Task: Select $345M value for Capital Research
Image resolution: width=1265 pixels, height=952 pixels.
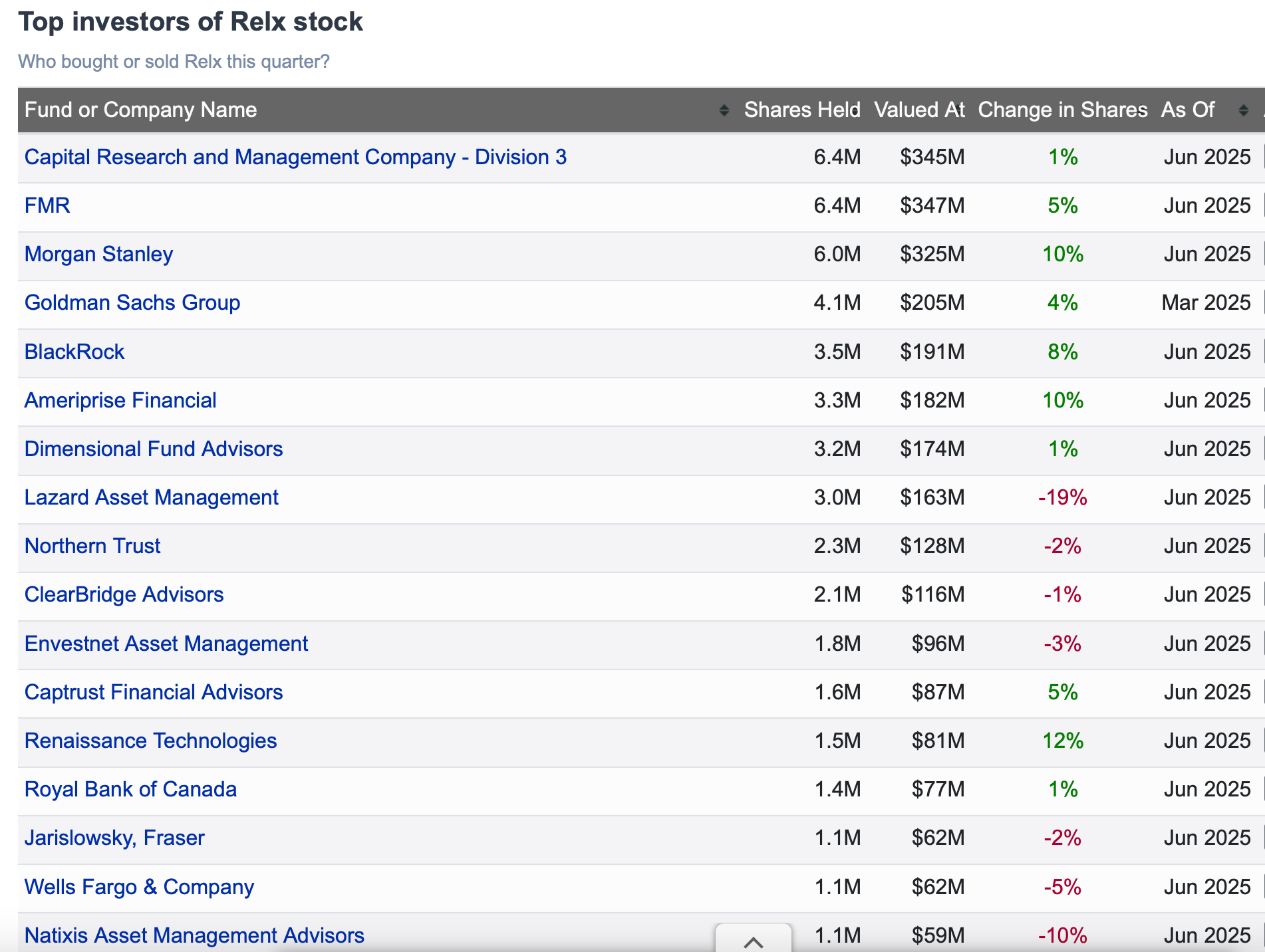Action: pyautogui.click(x=932, y=157)
